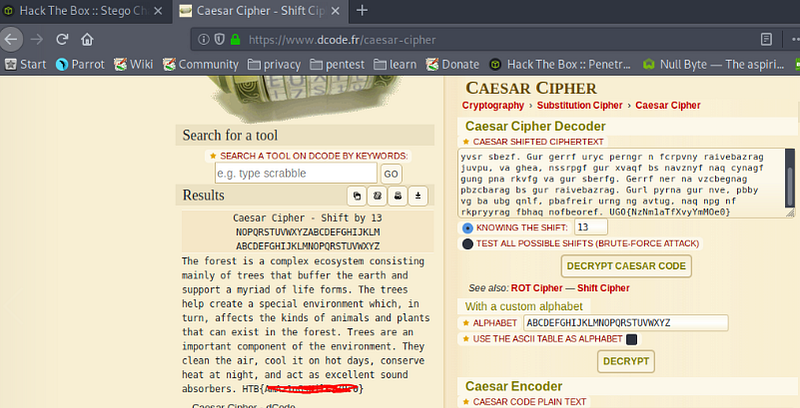The image size is (800, 408).
Task: Click the second Results toolbar icon
Action: tap(377, 196)
